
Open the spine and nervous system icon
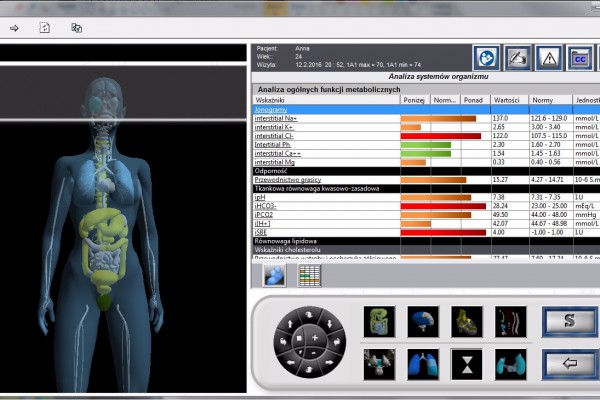click(510, 321)
